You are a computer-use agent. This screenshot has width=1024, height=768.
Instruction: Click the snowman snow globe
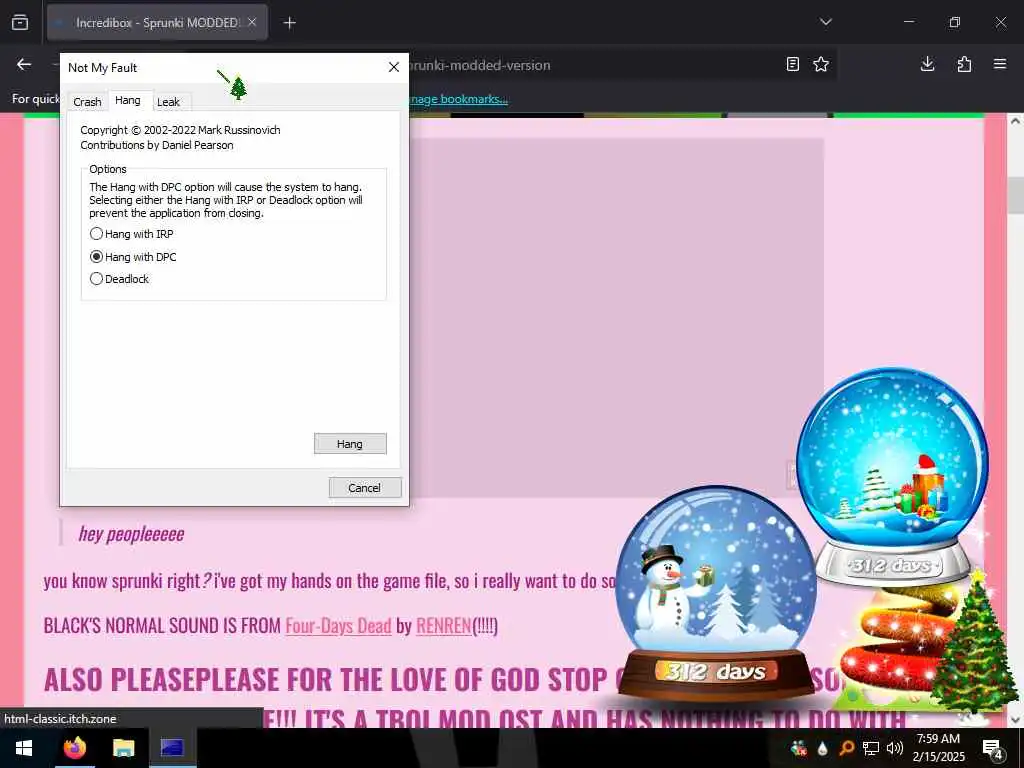click(716, 593)
